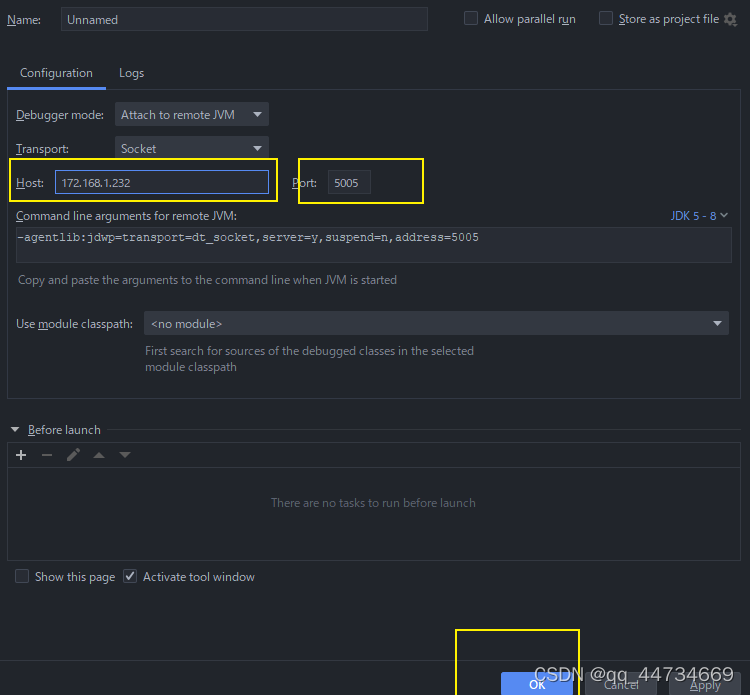Click the Apply button

(705, 684)
